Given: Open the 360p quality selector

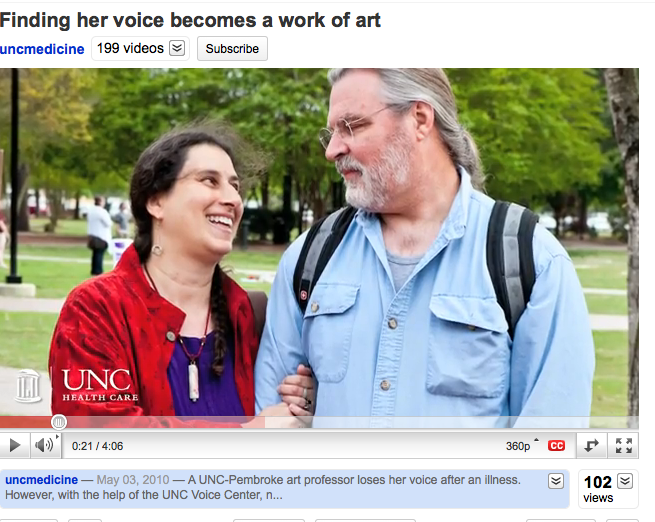Looking at the screenshot, I should [522, 446].
